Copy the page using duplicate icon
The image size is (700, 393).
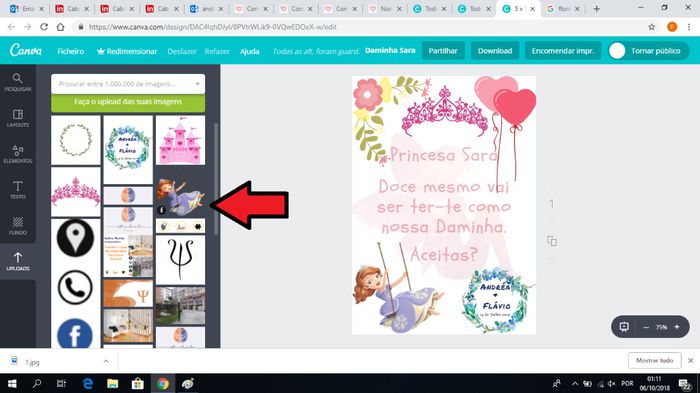tap(552, 241)
